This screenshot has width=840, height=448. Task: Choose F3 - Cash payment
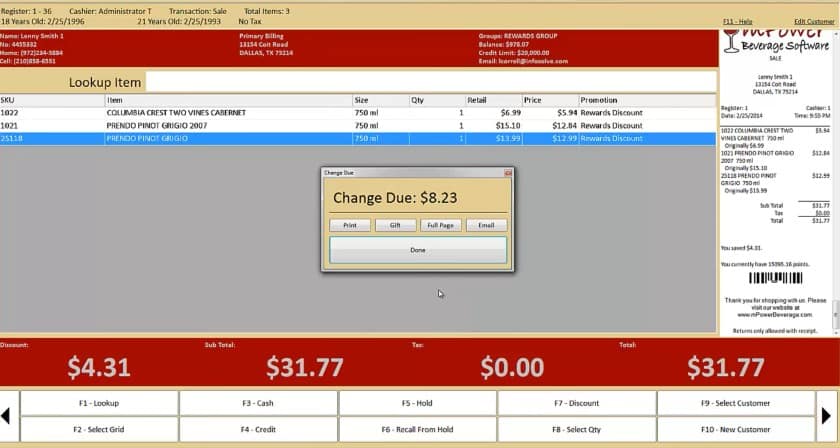(258, 403)
